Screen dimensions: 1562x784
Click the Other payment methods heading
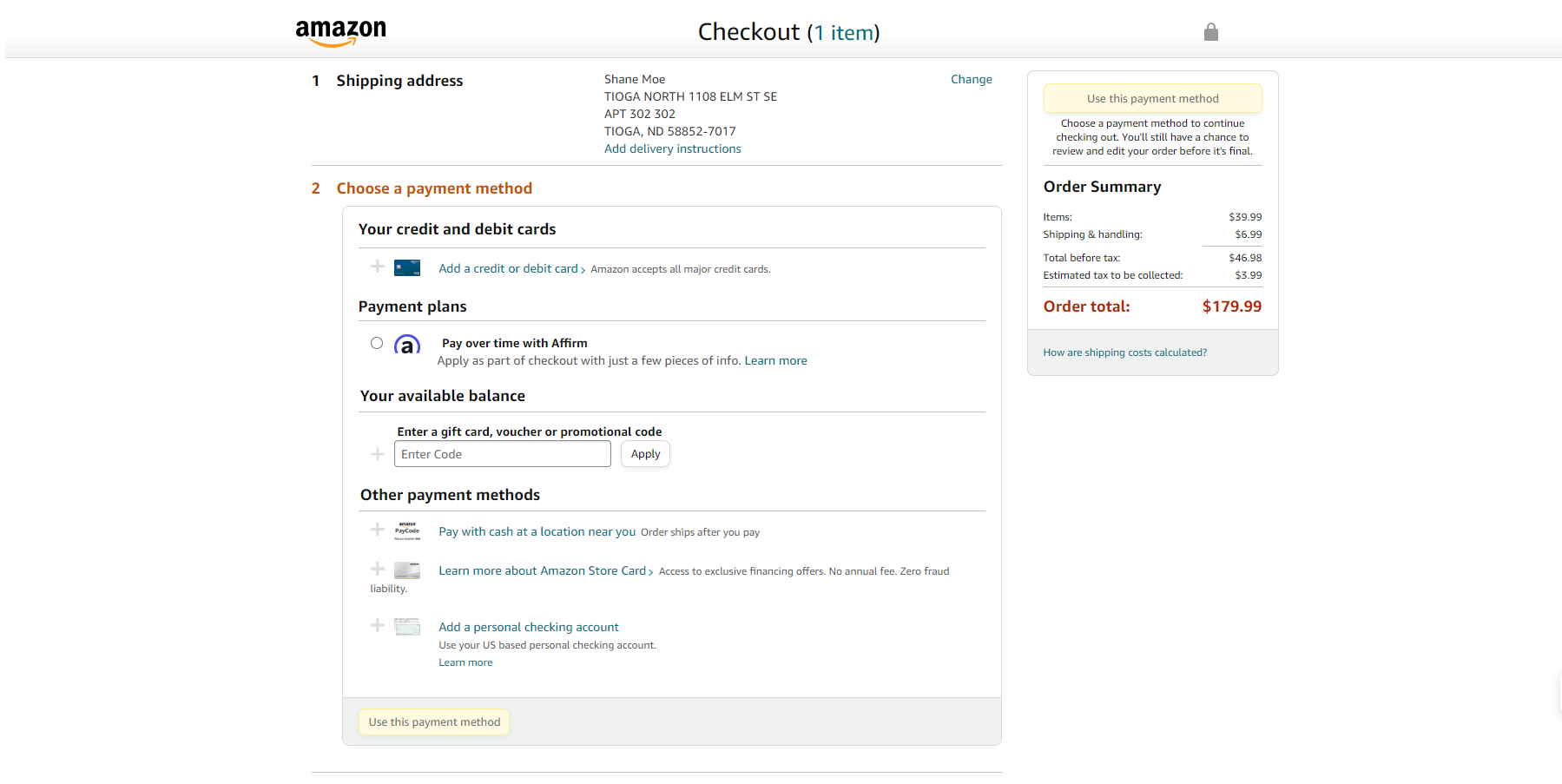tap(450, 495)
